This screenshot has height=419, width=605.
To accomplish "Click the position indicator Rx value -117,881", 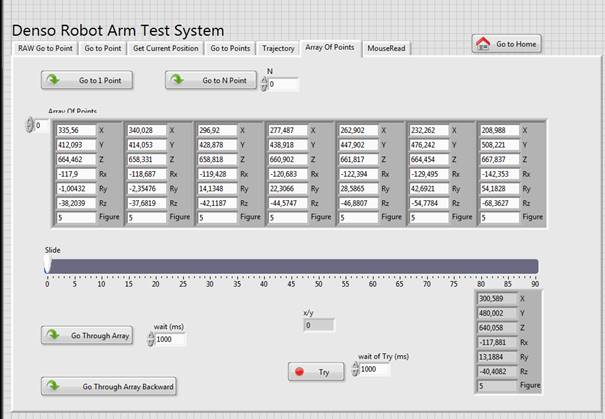I will click(497, 343).
